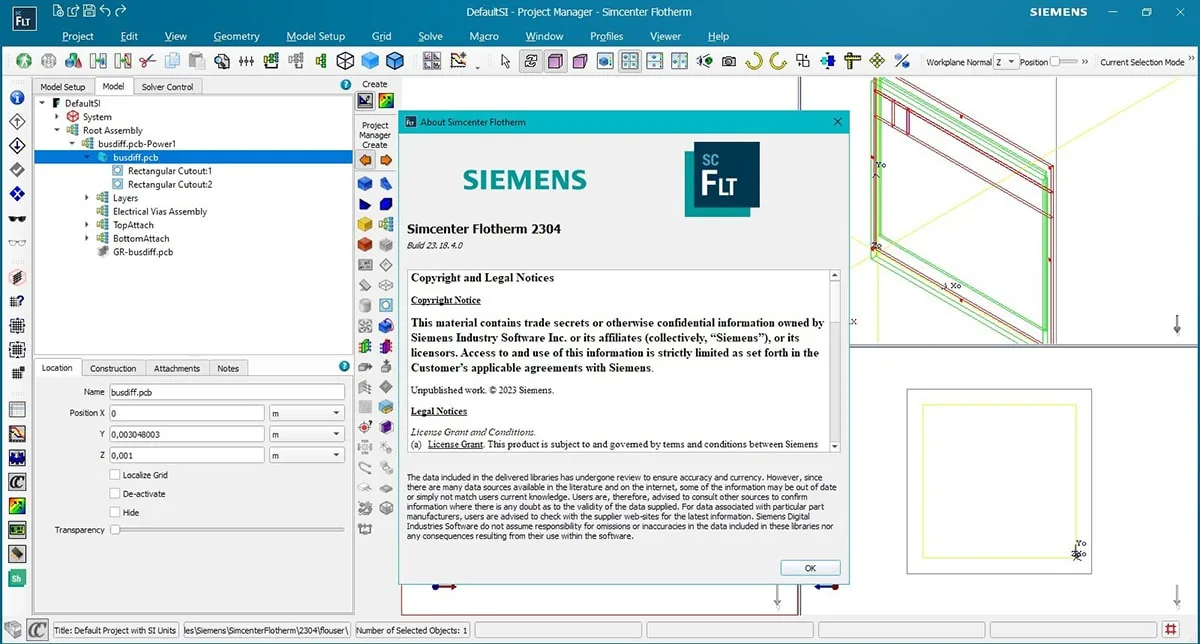1200x644 pixels.
Task: Open the Position X unit dropdown
Action: 306,413
